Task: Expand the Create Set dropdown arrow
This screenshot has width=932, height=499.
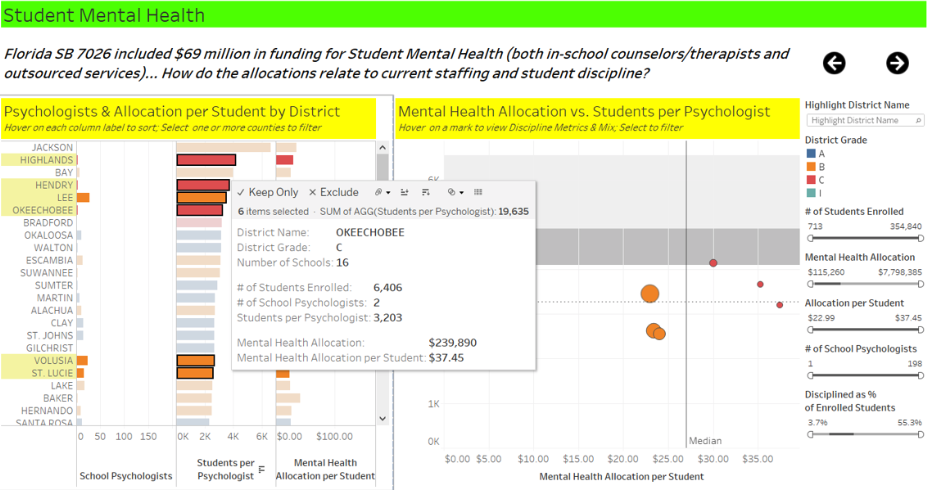Action: (461, 192)
